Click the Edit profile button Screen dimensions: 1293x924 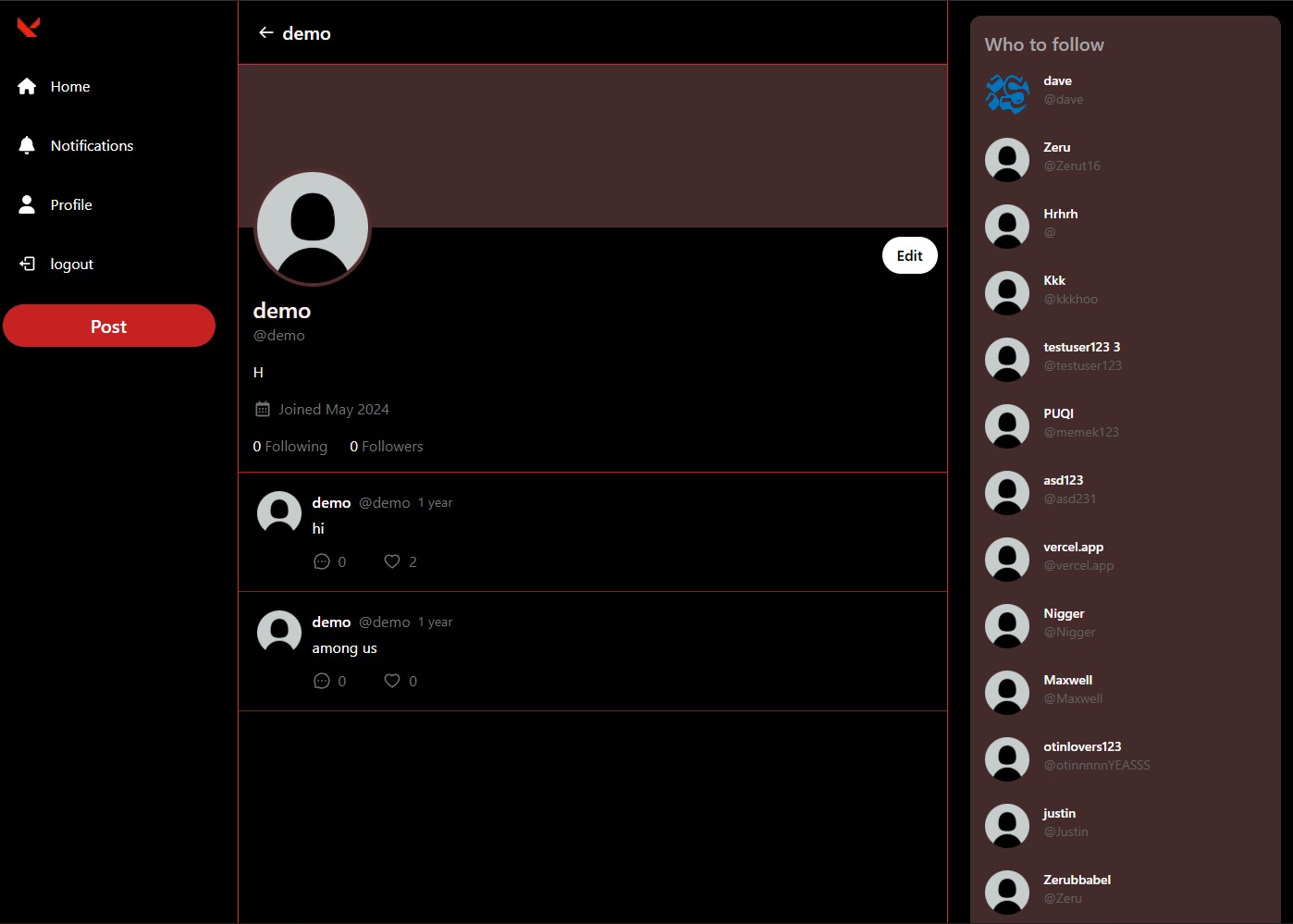pos(909,255)
